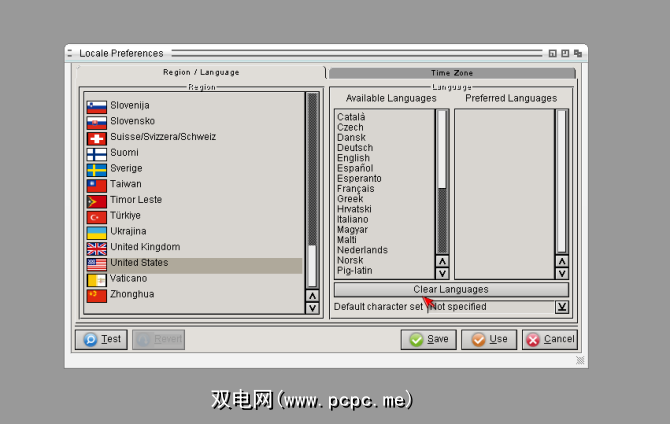Pick Hrvatski language
This screenshot has height=424, width=670.
(354, 209)
